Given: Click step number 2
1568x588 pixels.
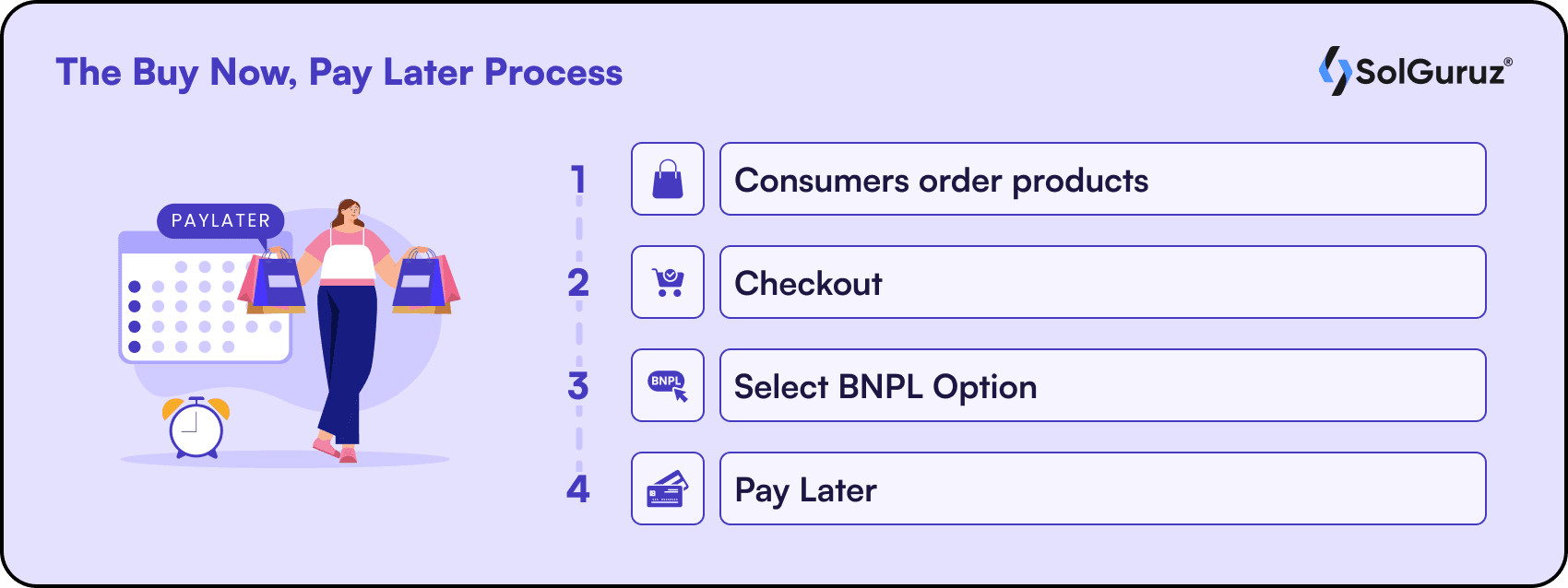Looking at the screenshot, I should tap(578, 282).
